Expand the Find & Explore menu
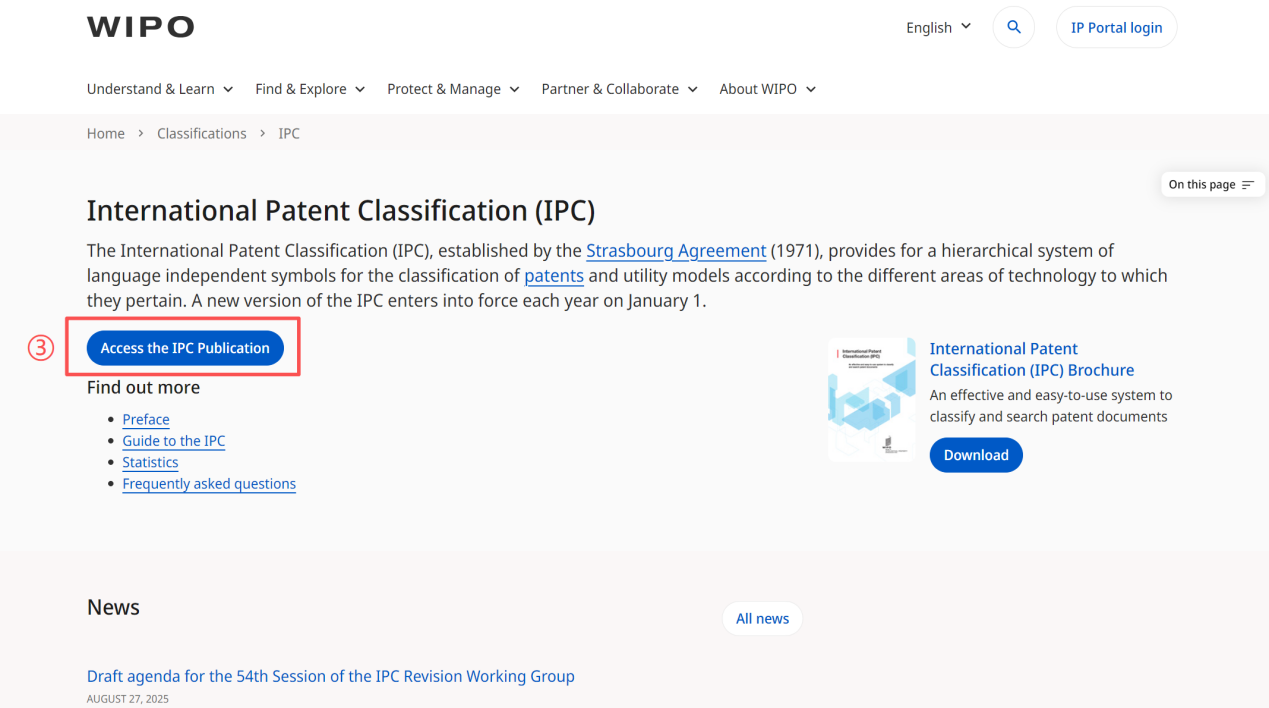 pyautogui.click(x=310, y=89)
